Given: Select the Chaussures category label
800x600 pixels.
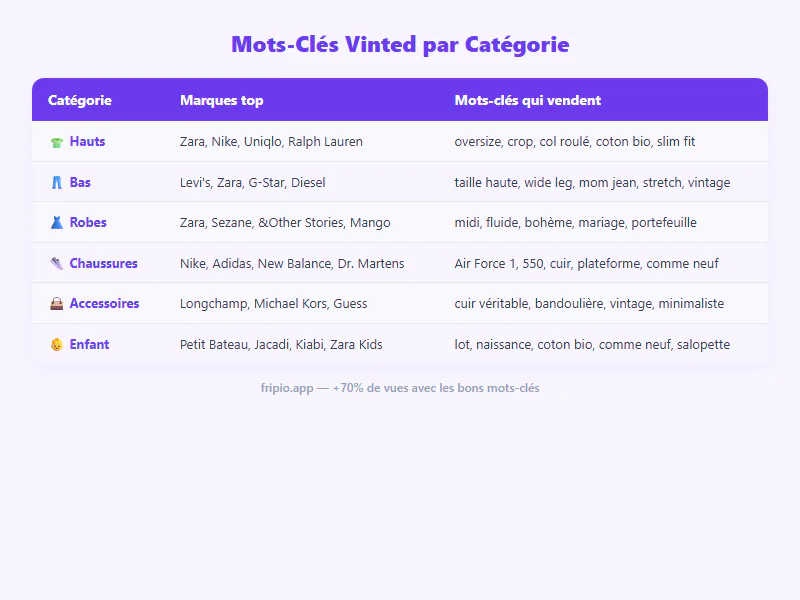Looking at the screenshot, I should 104,263.
